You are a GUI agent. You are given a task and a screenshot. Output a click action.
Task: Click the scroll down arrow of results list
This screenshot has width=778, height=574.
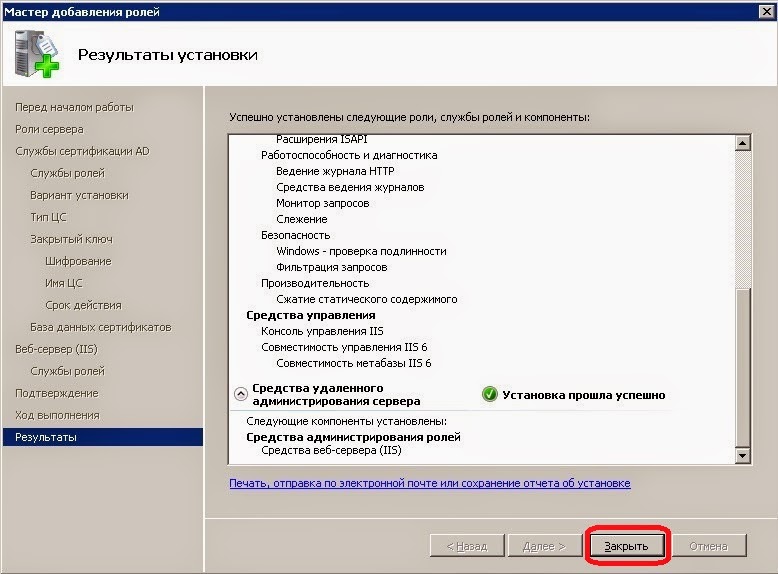click(x=742, y=455)
